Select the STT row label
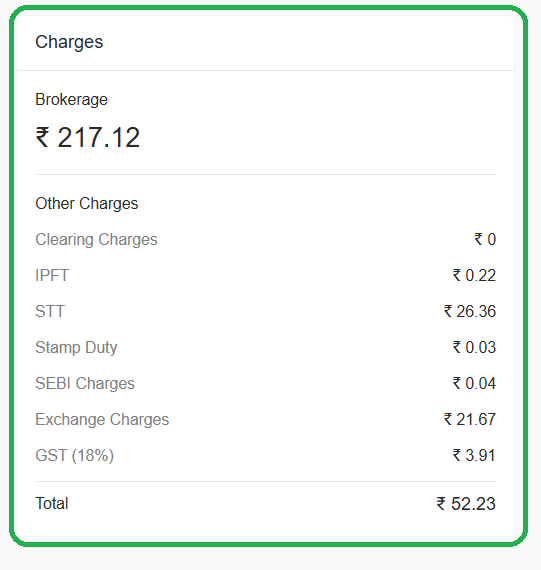541x570 pixels. [x=50, y=311]
